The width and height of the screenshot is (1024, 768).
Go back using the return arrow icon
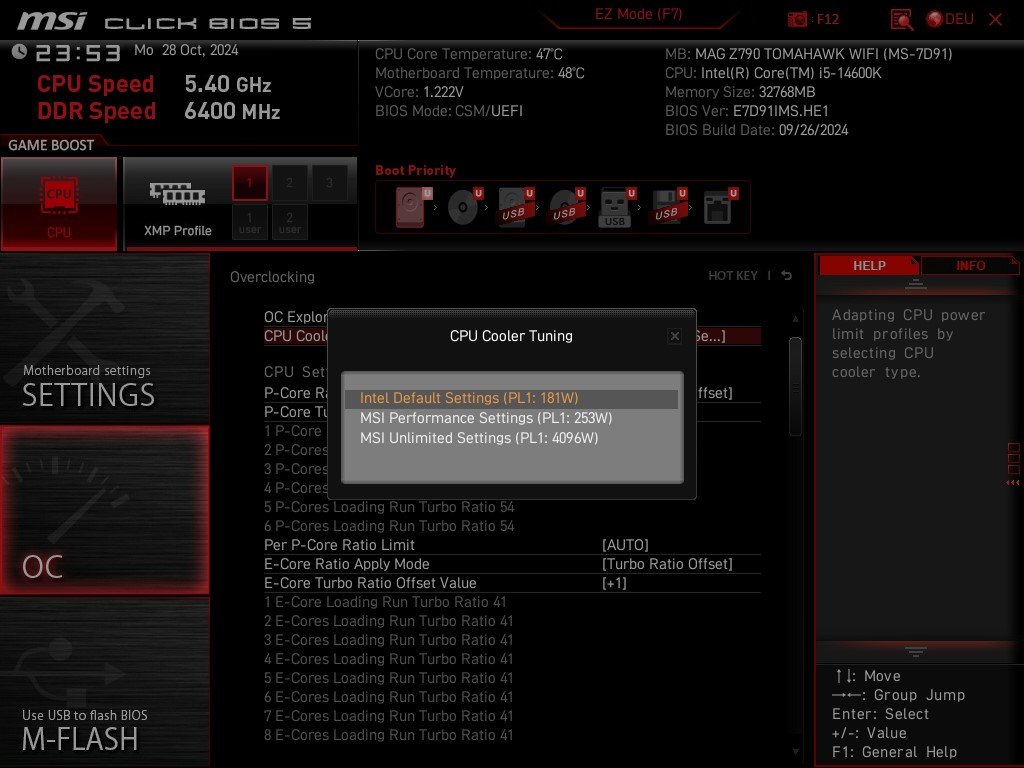pos(787,276)
